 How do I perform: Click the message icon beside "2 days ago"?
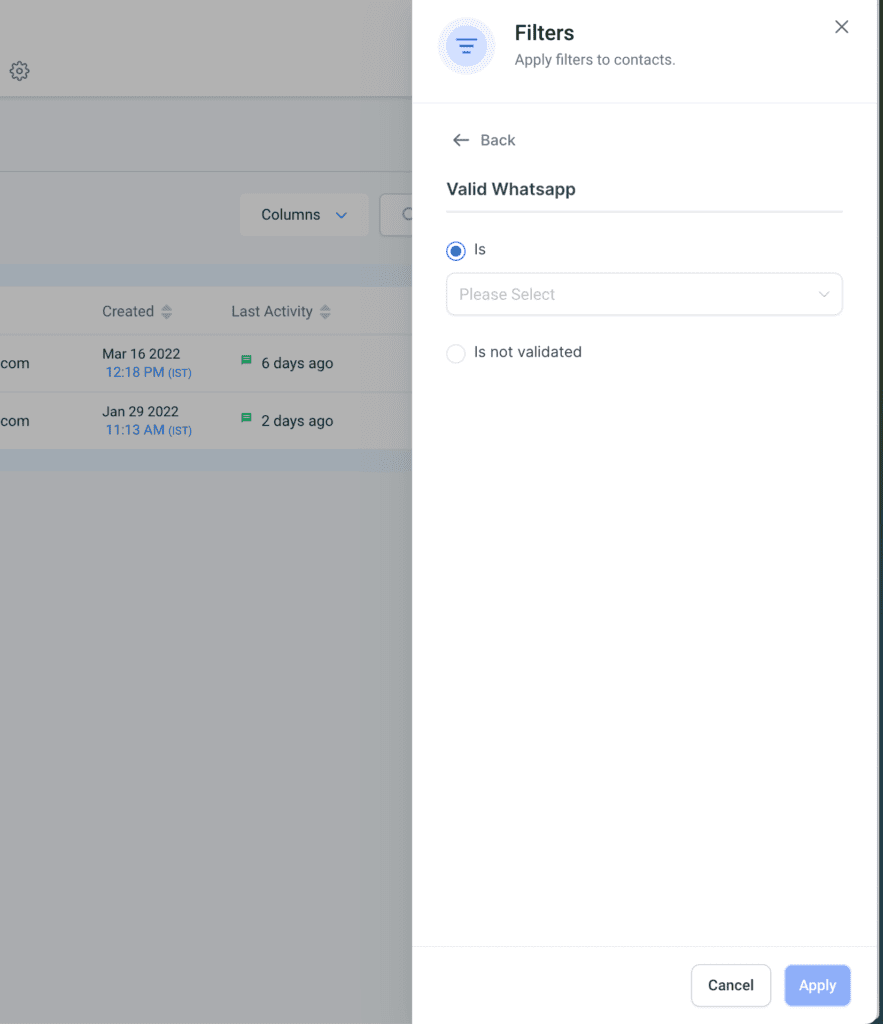pyautogui.click(x=246, y=417)
